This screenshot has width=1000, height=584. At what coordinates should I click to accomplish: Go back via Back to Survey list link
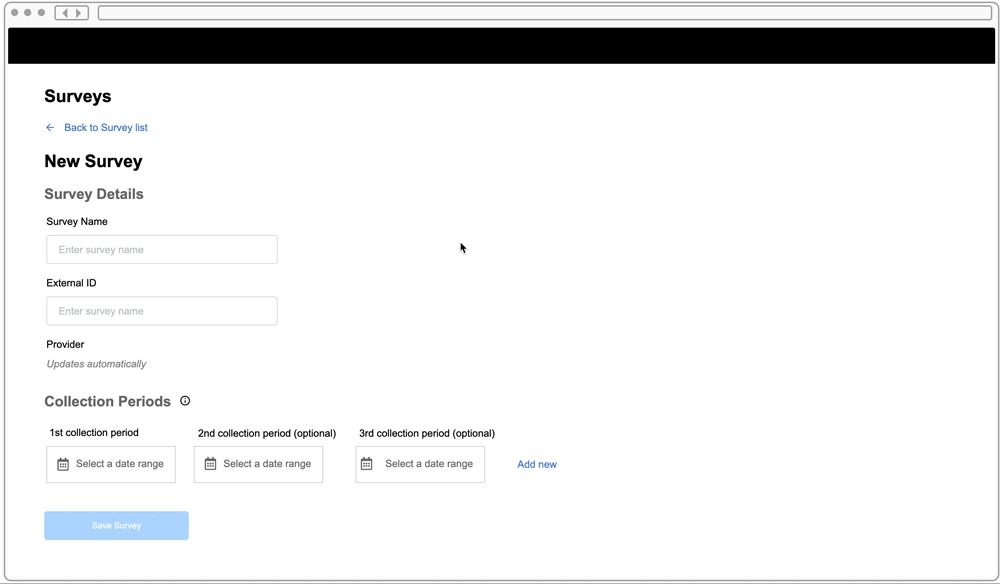click(106, 128)
